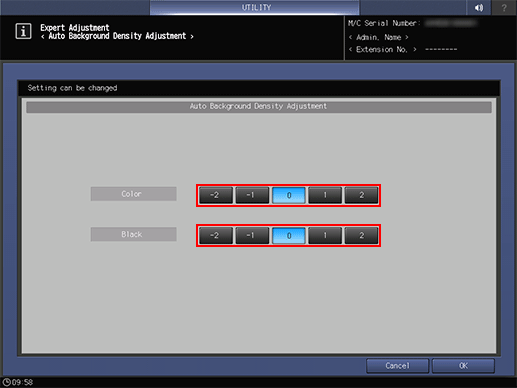Set Black density to 1

pyautogui.click(x=325, y=236)
